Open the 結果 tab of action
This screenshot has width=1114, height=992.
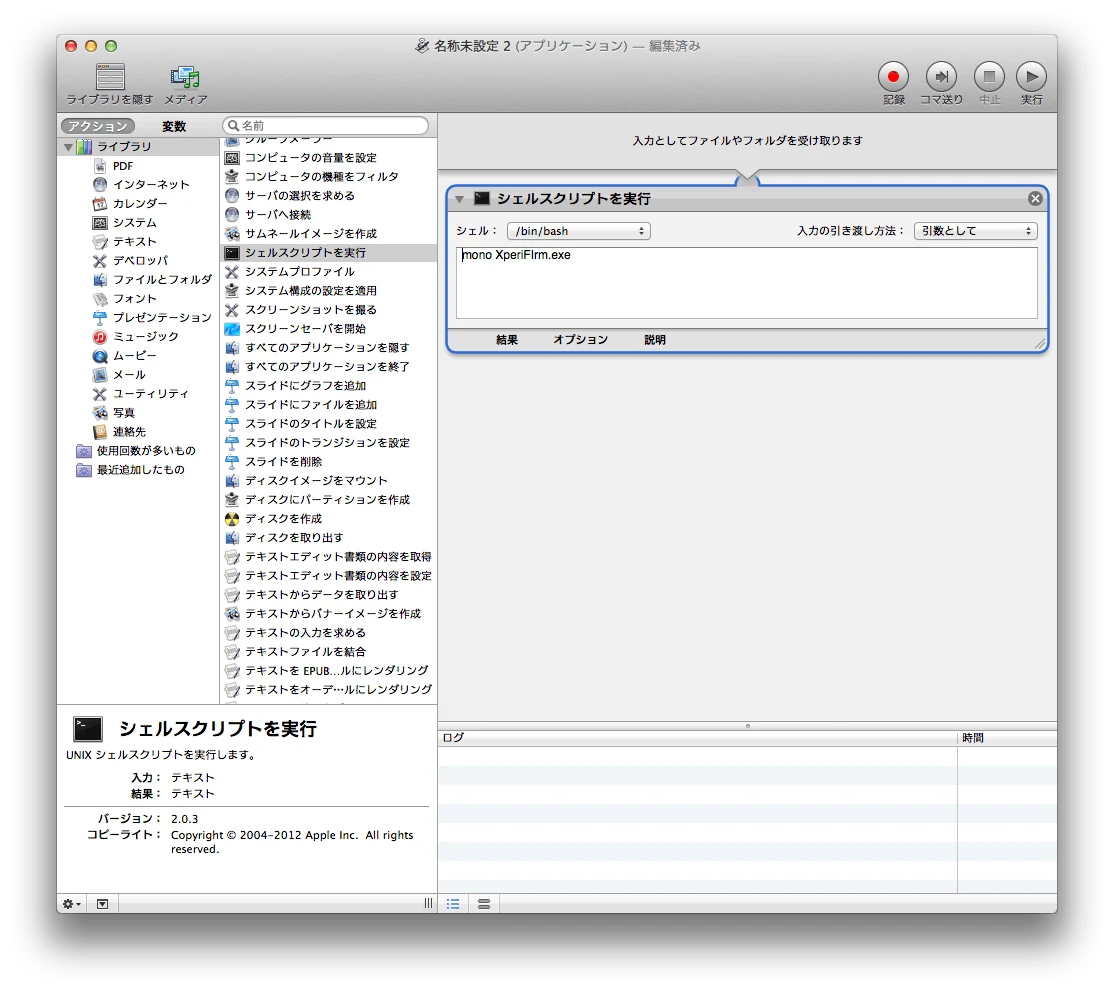507,340
